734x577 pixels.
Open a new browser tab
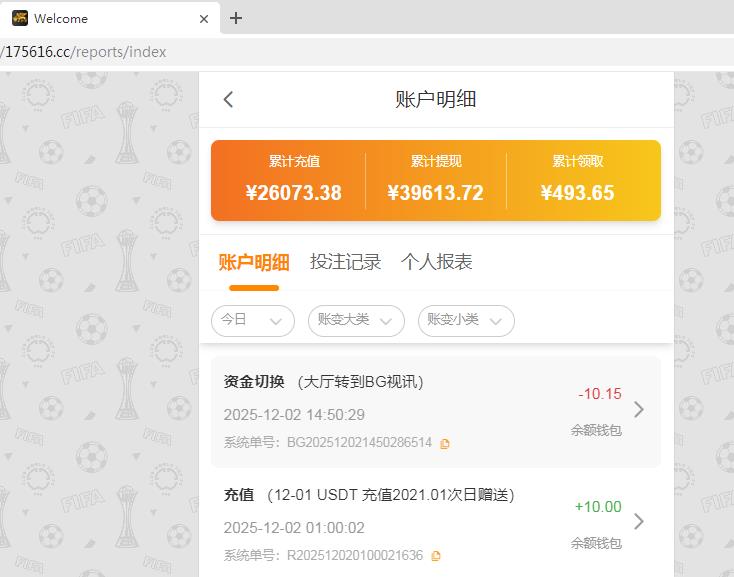click(236, 18)
